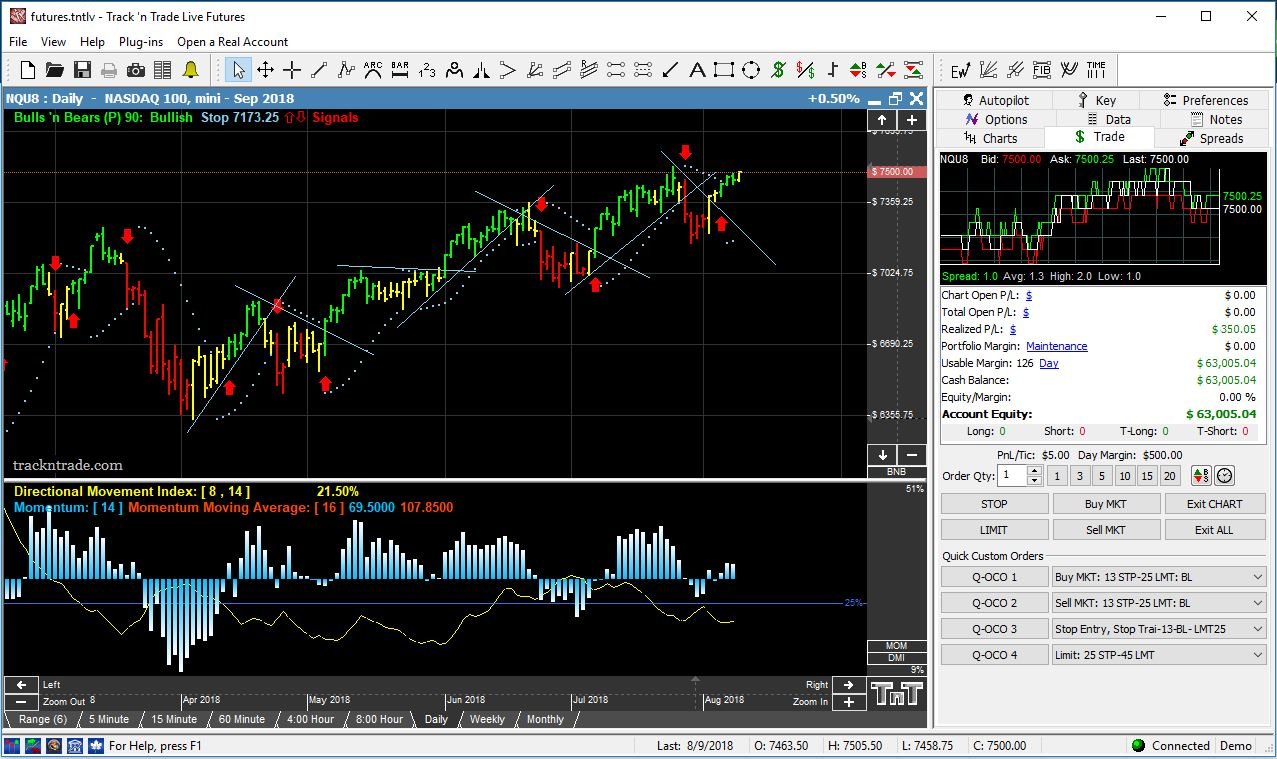
Task: Open the TIME tool
Action: (x=1095, y=70)
